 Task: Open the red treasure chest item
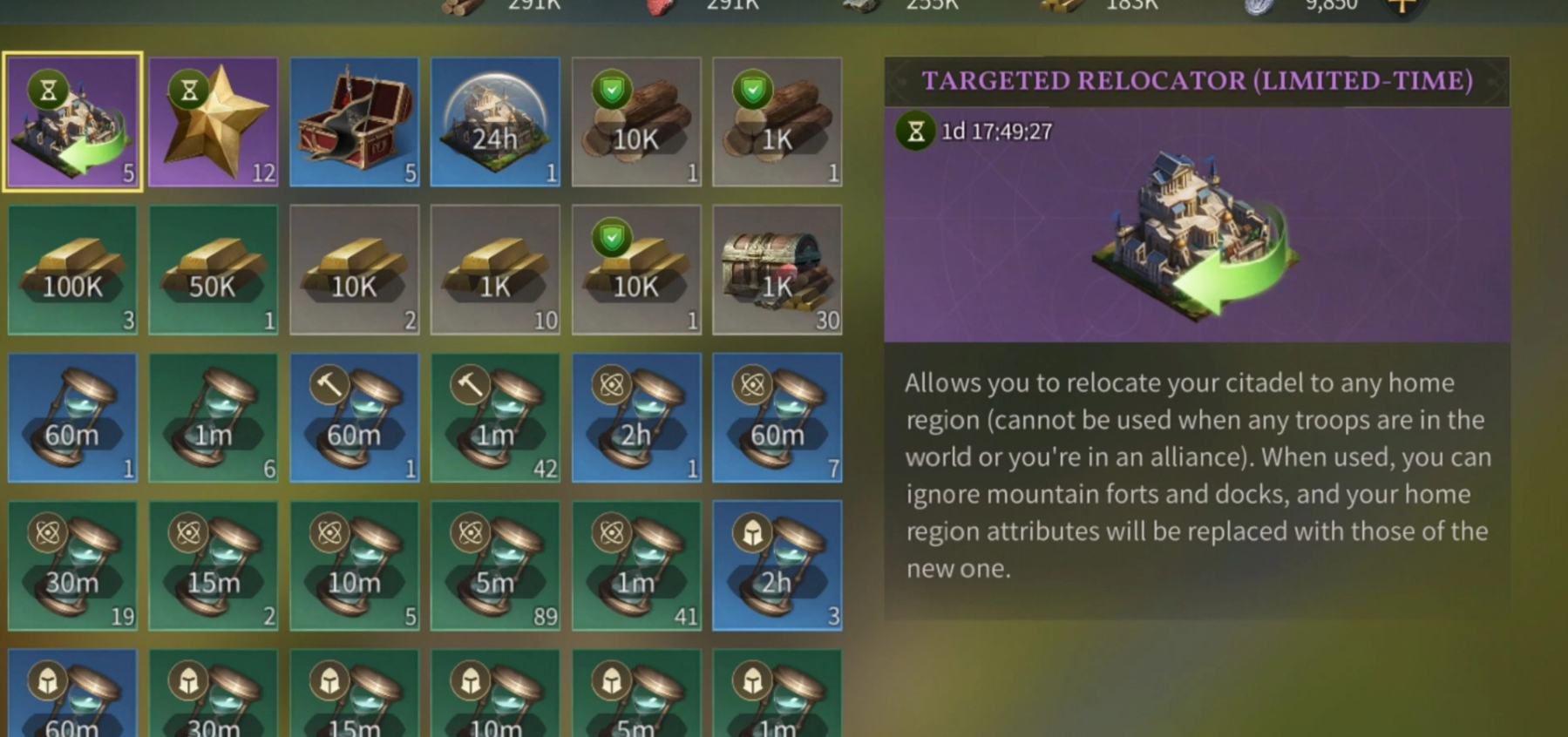[x=355, y=122]
